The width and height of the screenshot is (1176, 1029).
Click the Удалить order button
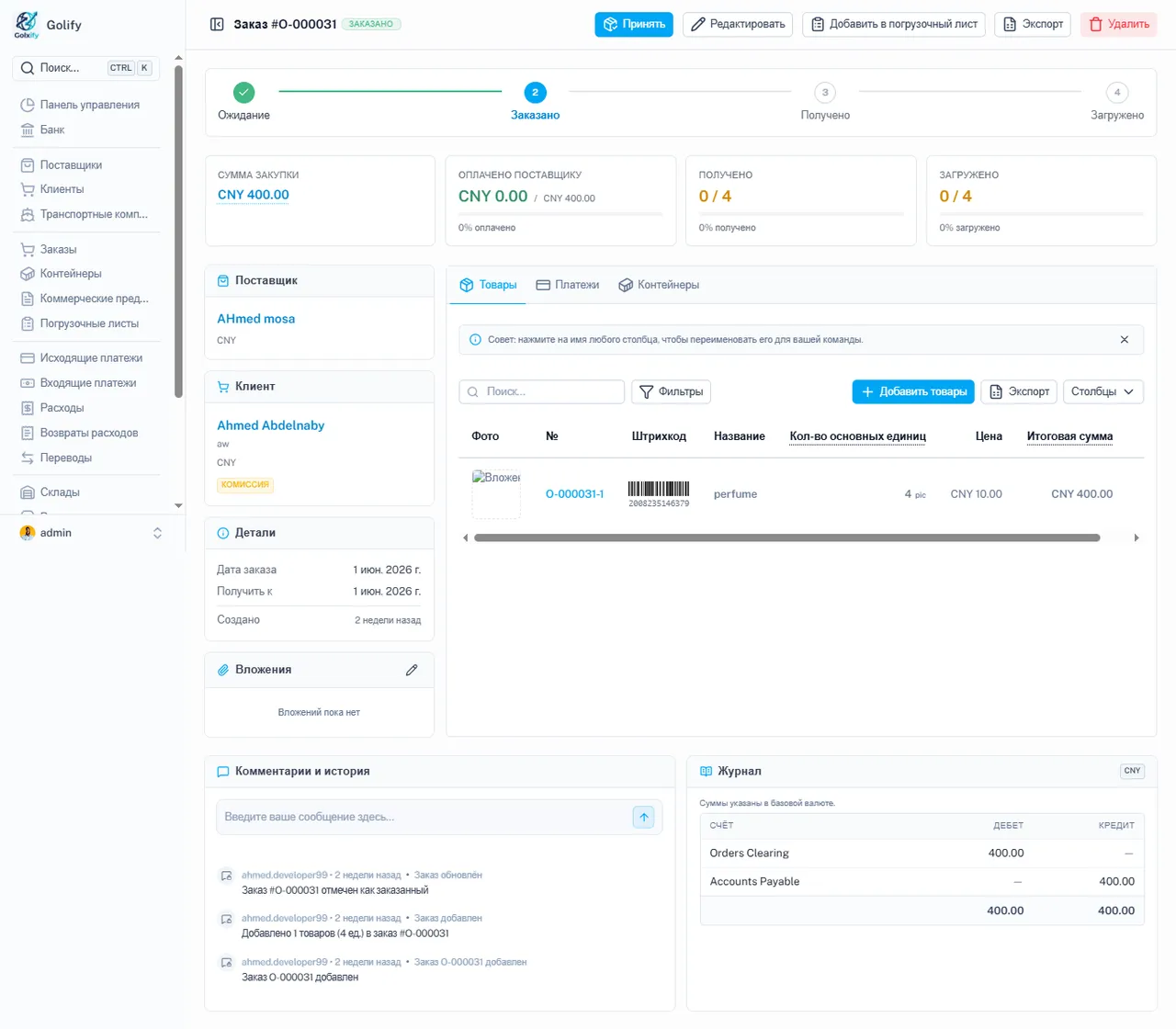(x=1118, y=25)
